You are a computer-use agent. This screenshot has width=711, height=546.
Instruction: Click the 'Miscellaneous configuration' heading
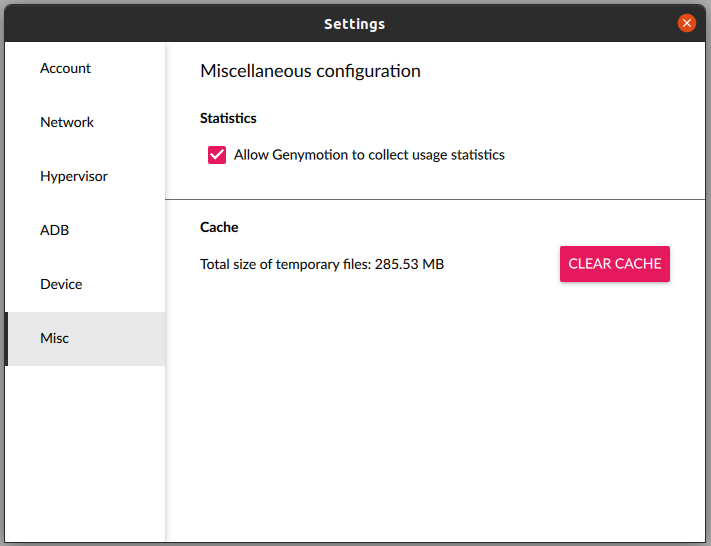pos(310,71)
